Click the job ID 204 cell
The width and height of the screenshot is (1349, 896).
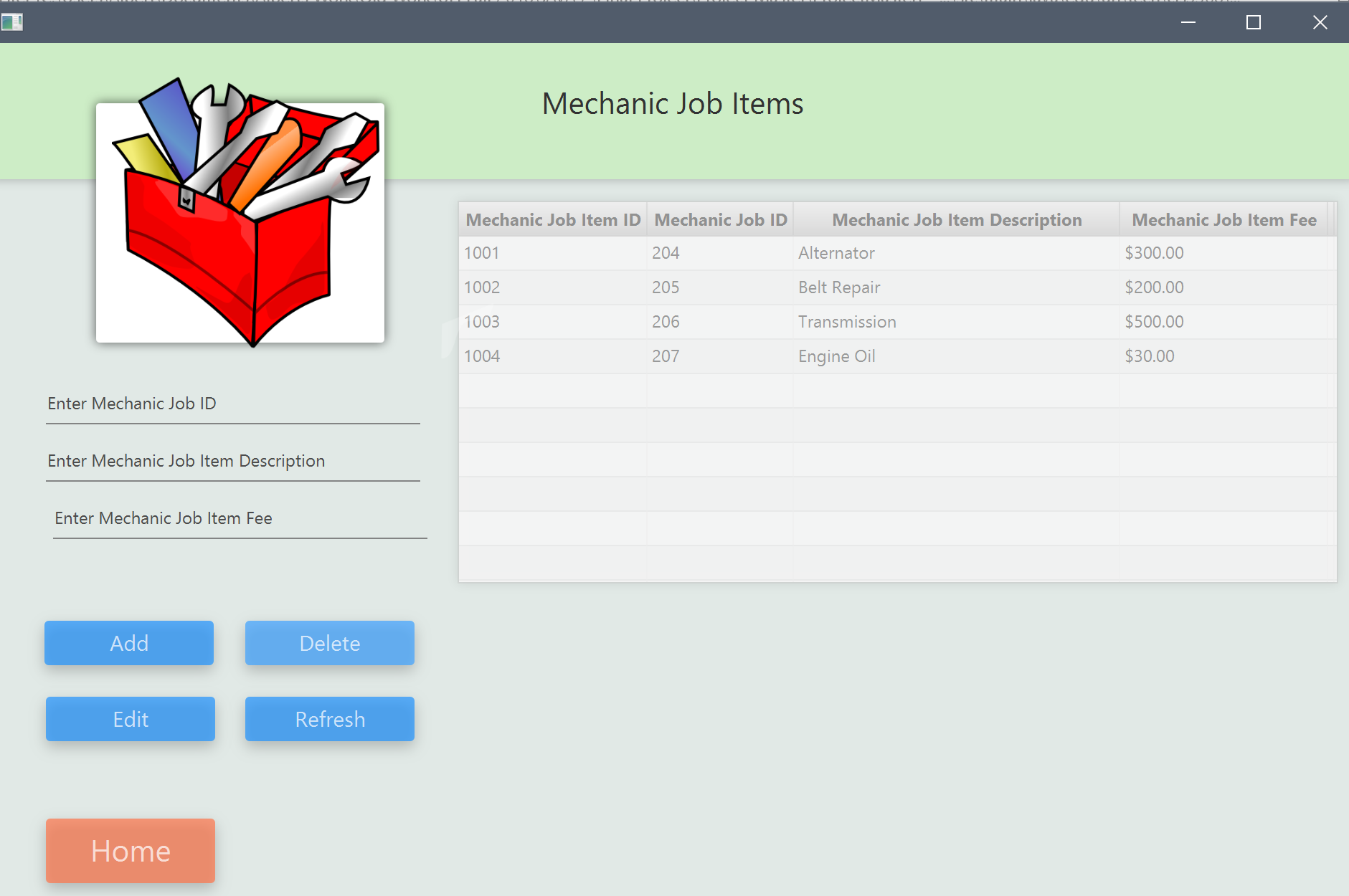click(x=720, y=253)
